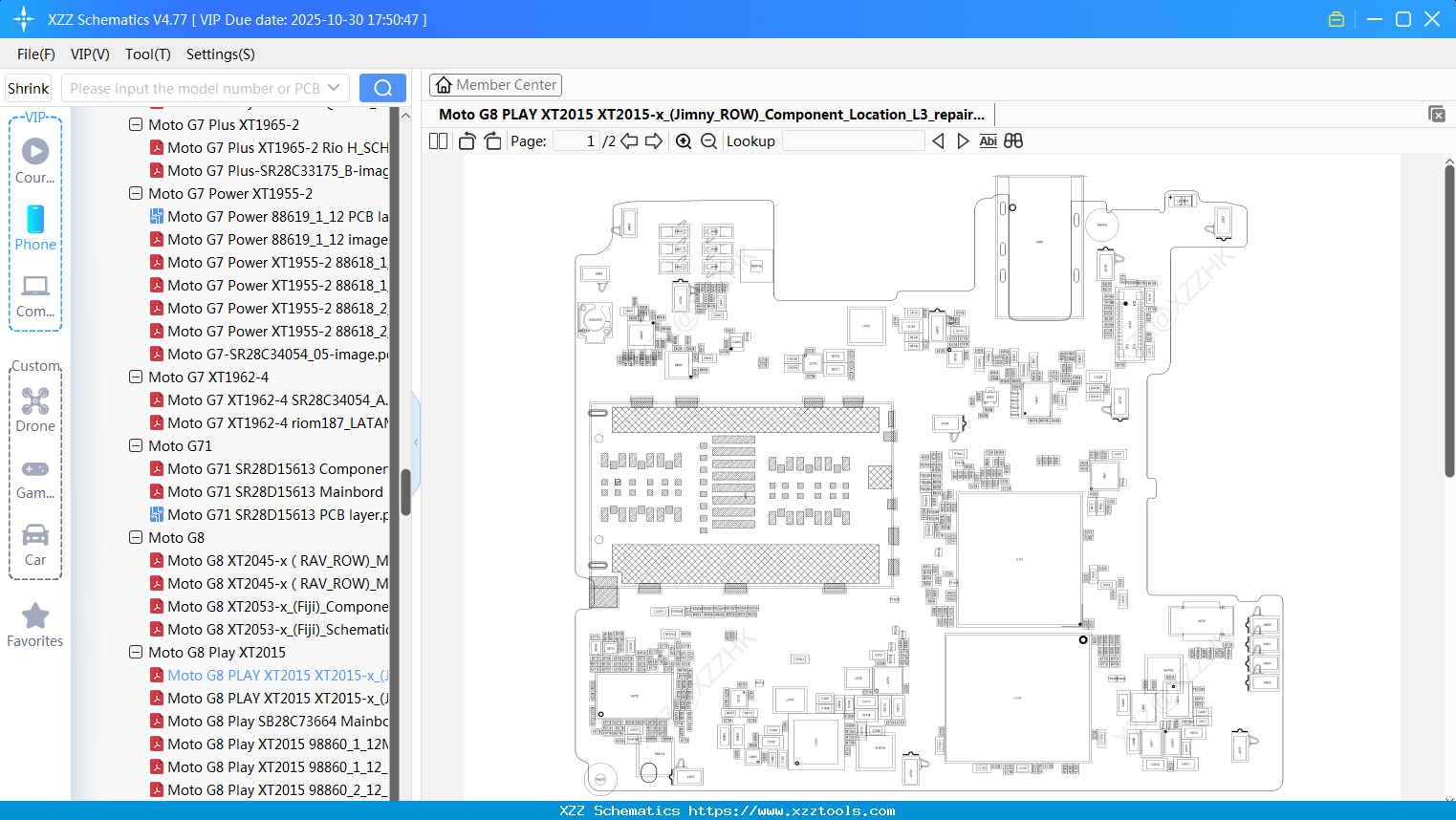Screen dimensions: 1456x820
Task: Open the Settings(S) menu
Action: (x=221, y=54)
